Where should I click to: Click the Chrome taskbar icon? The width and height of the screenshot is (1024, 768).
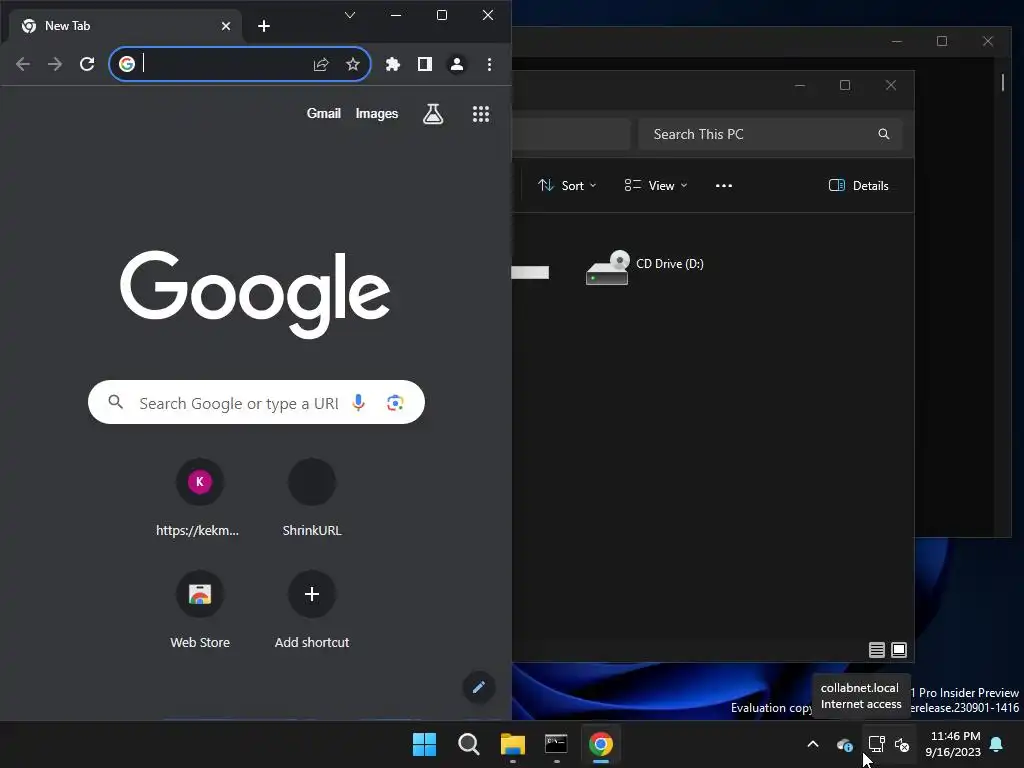[601, 744]
